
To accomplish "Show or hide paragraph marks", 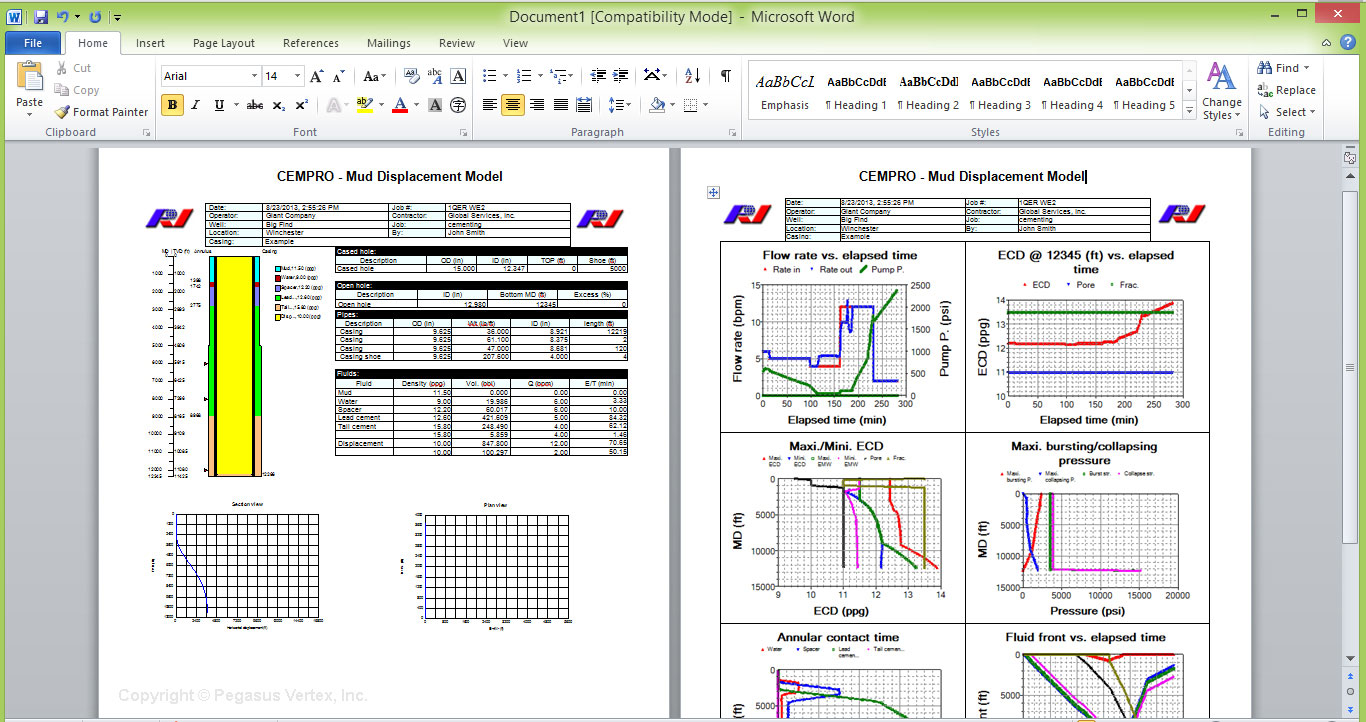I will point(726,76).
